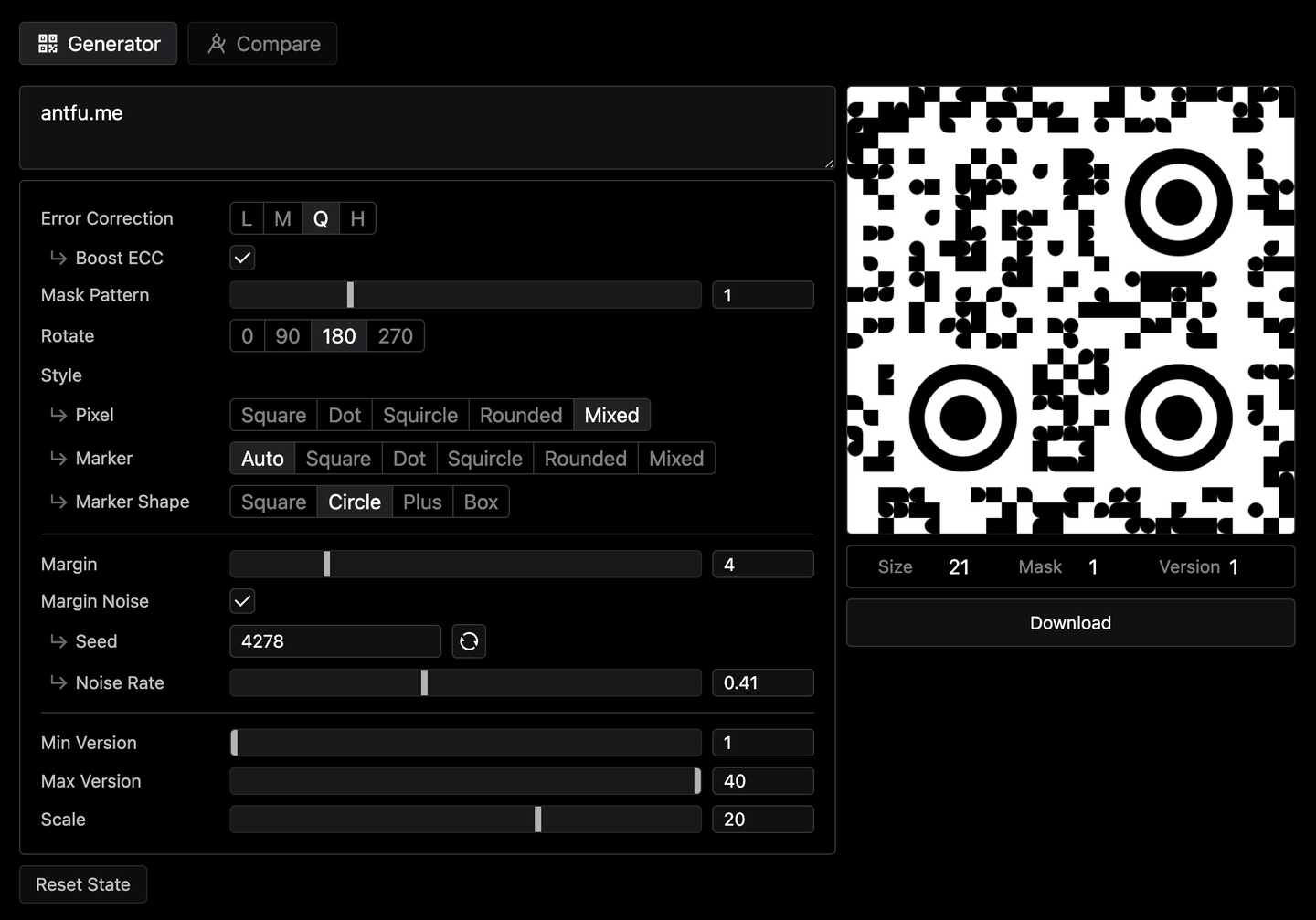Set Rotate to 270 degrees
1316x920 pixels.
point(394,335)
